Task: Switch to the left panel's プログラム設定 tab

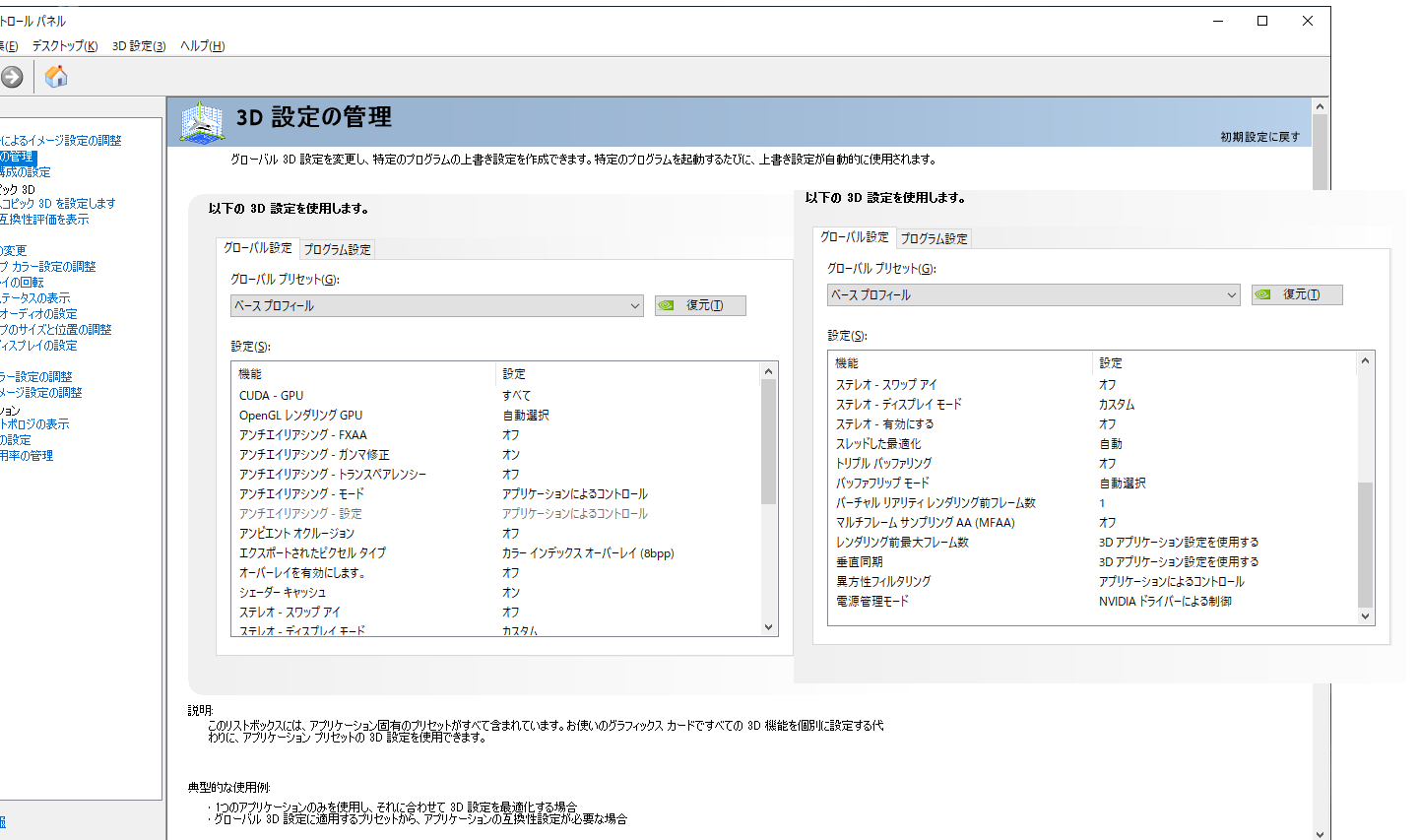Action: coord(338,250)
